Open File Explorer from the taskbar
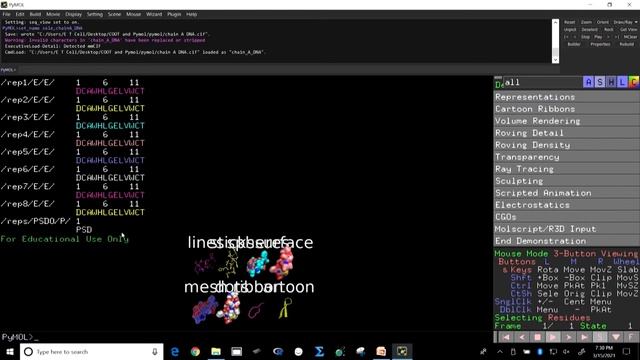The height and width of the screenshot is (360, 640). [216, 351]
